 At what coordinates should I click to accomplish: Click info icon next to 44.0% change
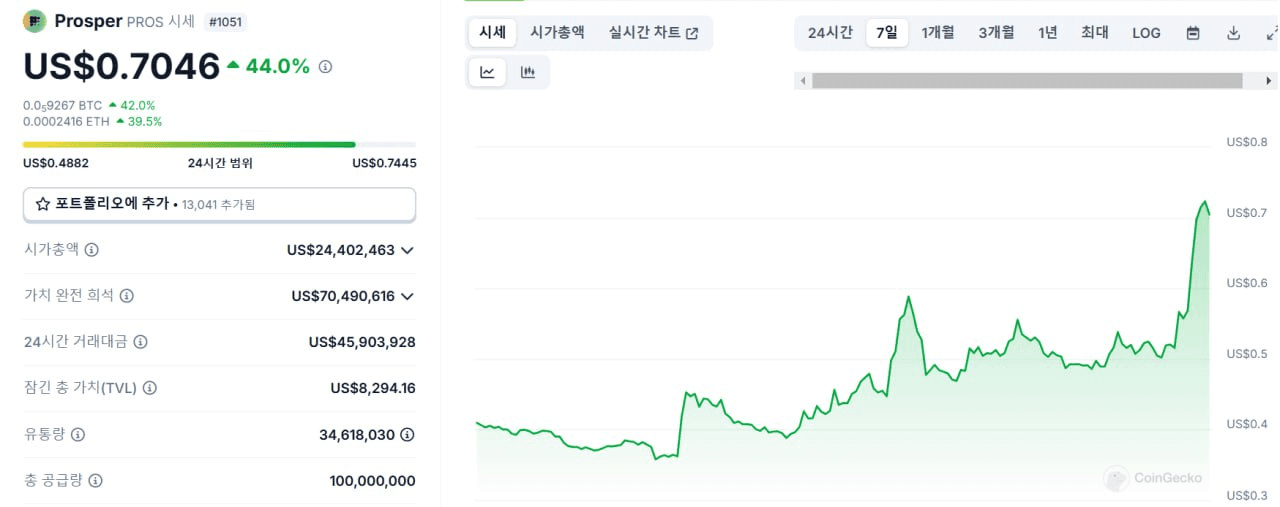(325, 67)
